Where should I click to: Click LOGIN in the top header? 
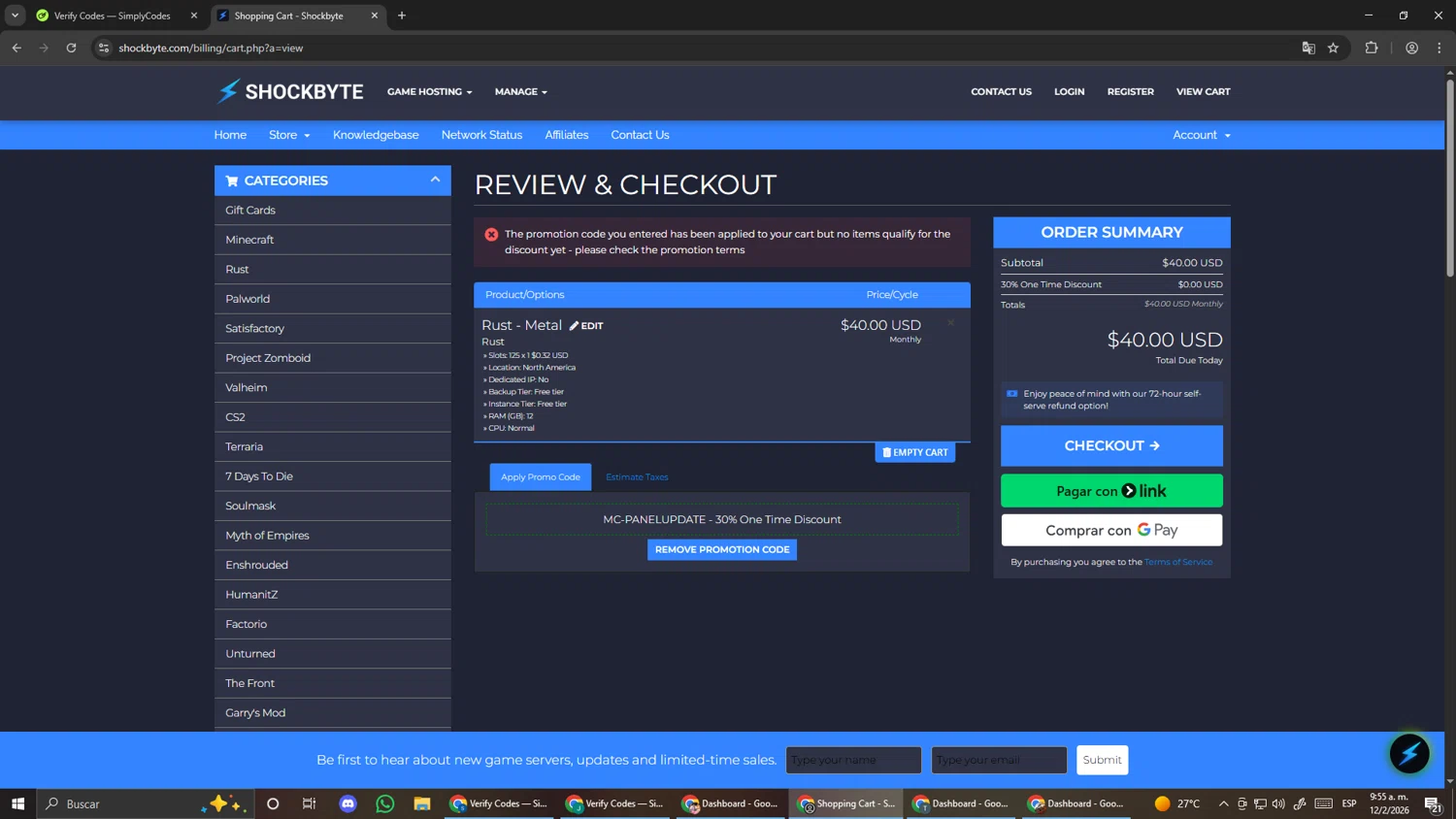click(x=1070, y=92)
